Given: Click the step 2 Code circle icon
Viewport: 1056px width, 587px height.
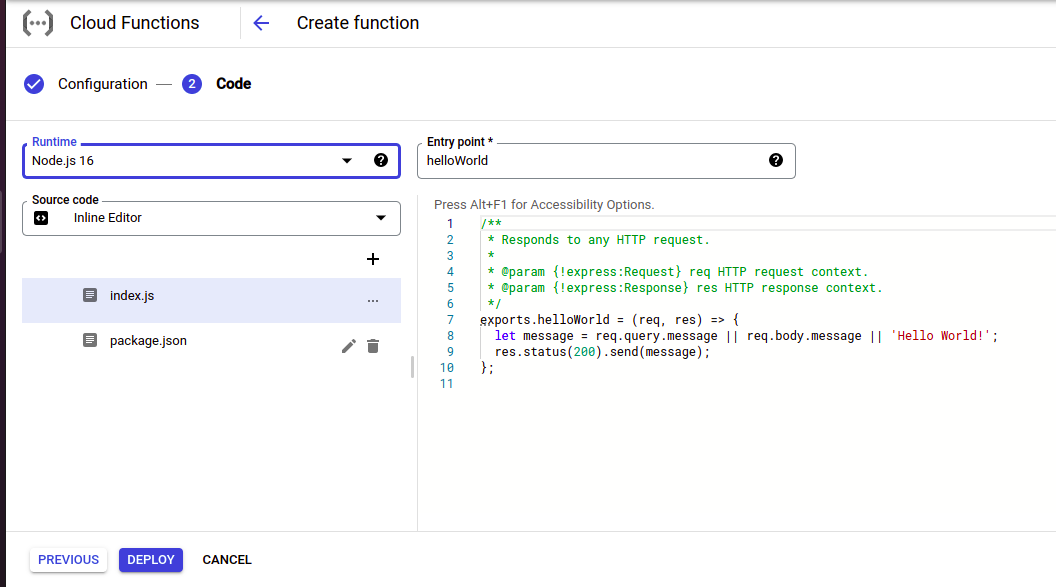Looking at the screenshot, I should pyautogui.click(x=192, y=84).
